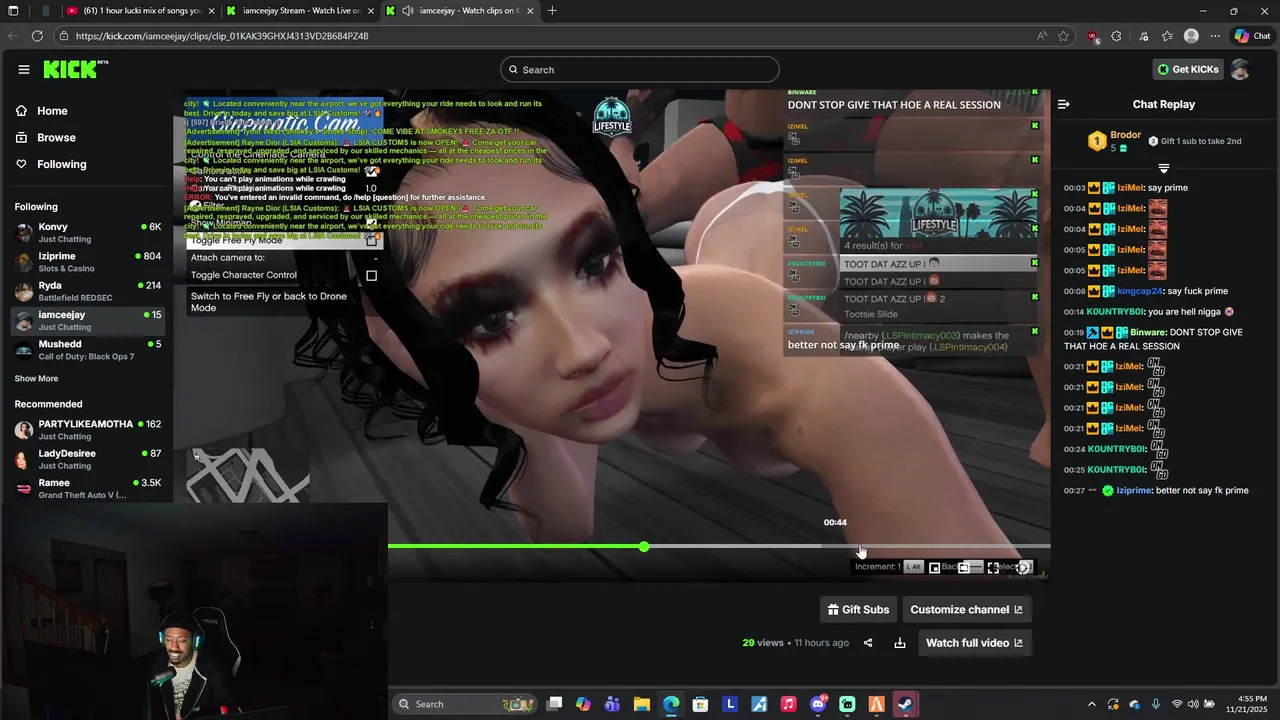Click the read aloud icon in the address bar
Screen dimensions: 1280x720
click(x=1042, y=36)
